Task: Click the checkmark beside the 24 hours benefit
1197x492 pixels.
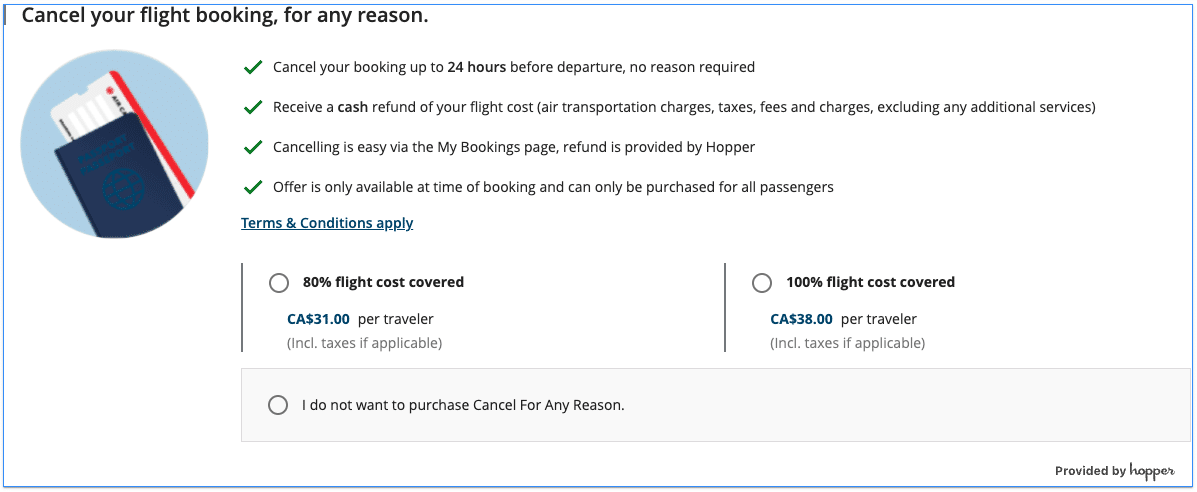Action: click(253, 68)
